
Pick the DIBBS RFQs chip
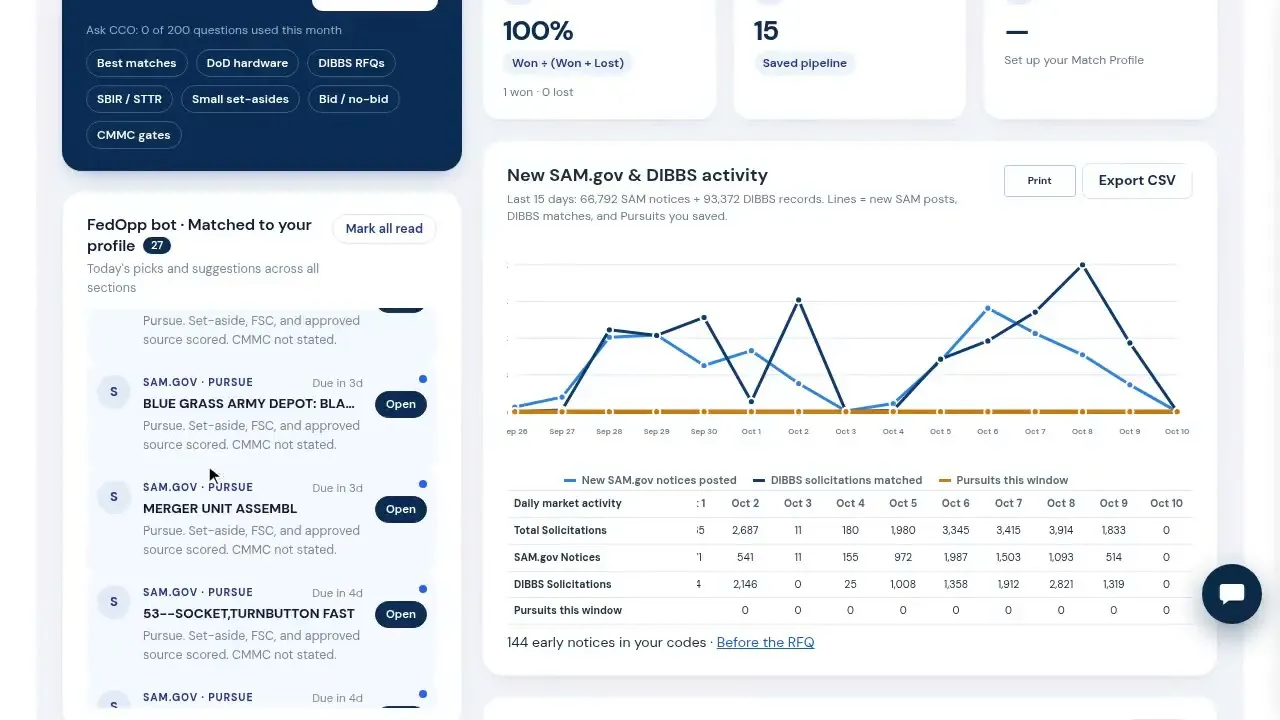[351, 63]
